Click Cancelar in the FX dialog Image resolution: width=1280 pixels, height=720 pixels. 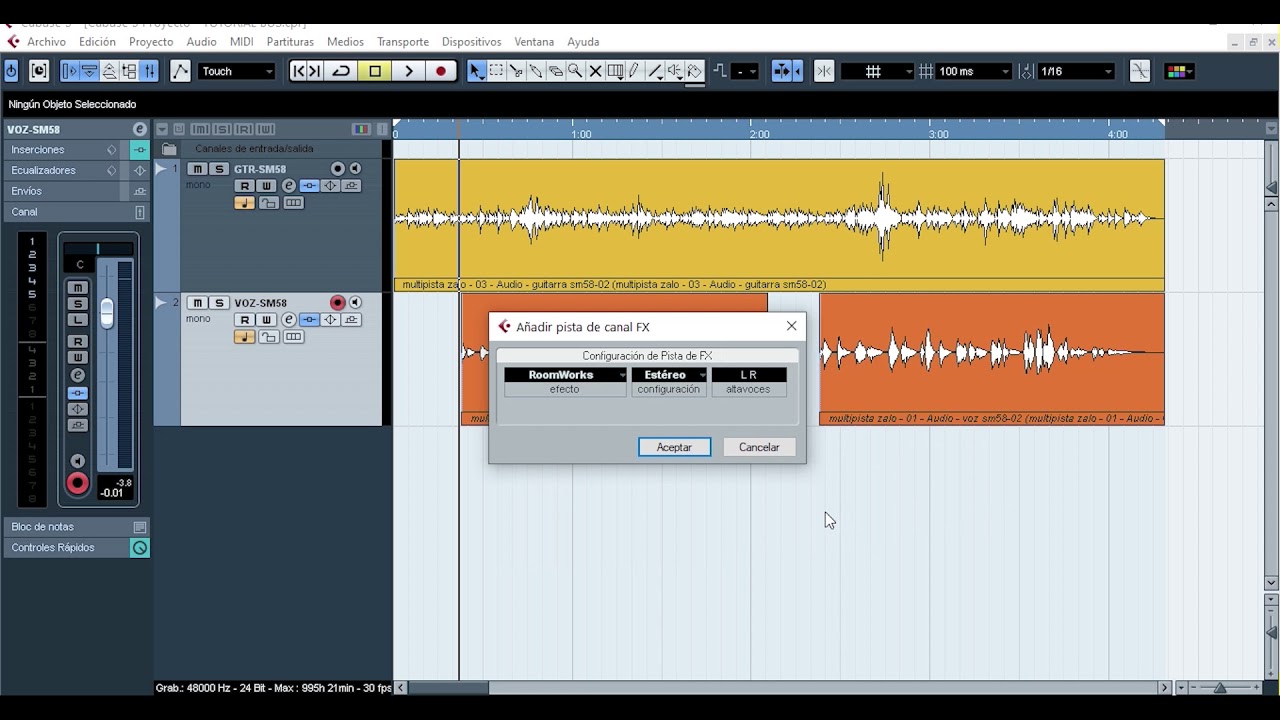(759, 447)
